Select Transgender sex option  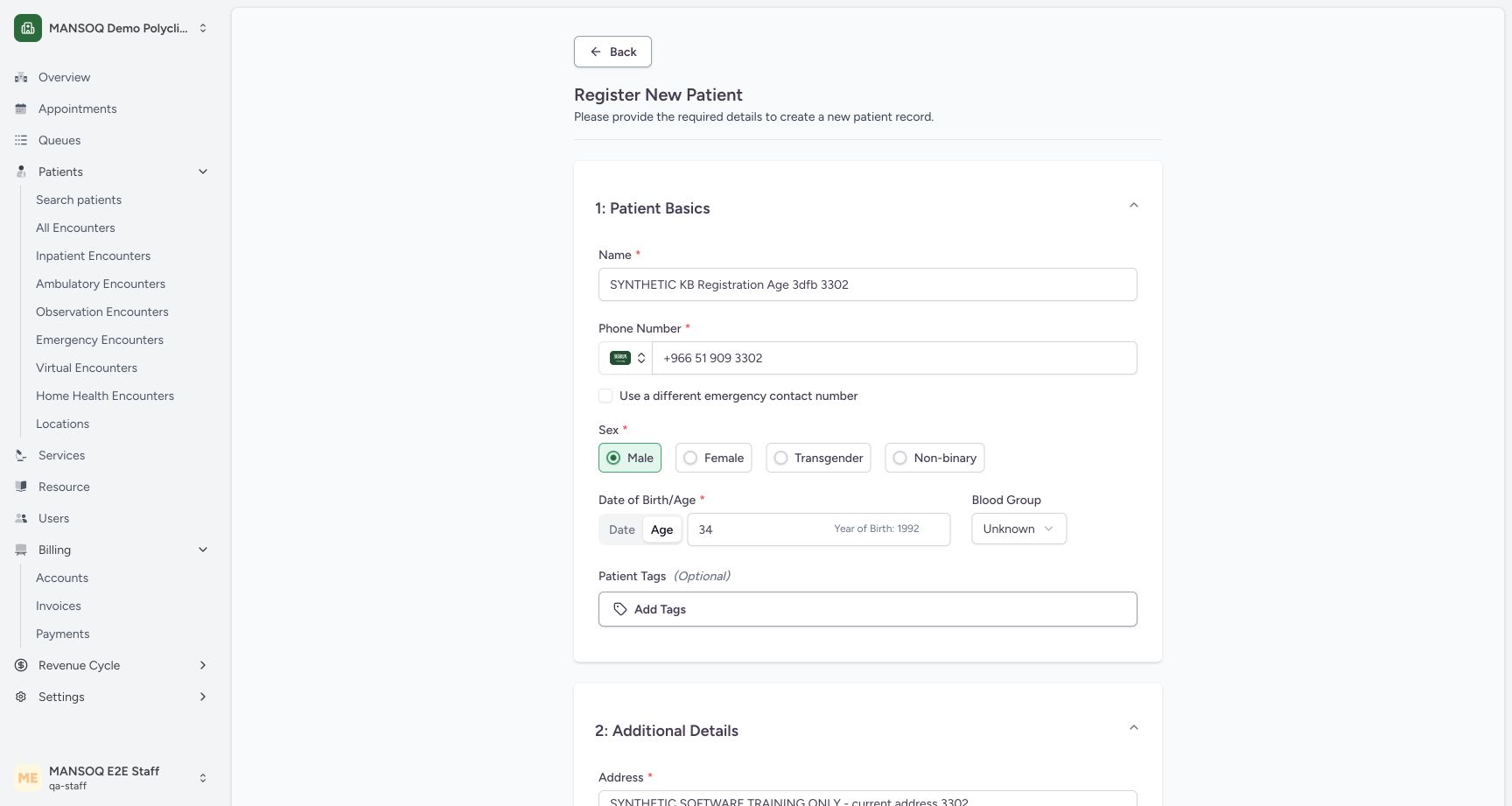click(x=818, y=458)
